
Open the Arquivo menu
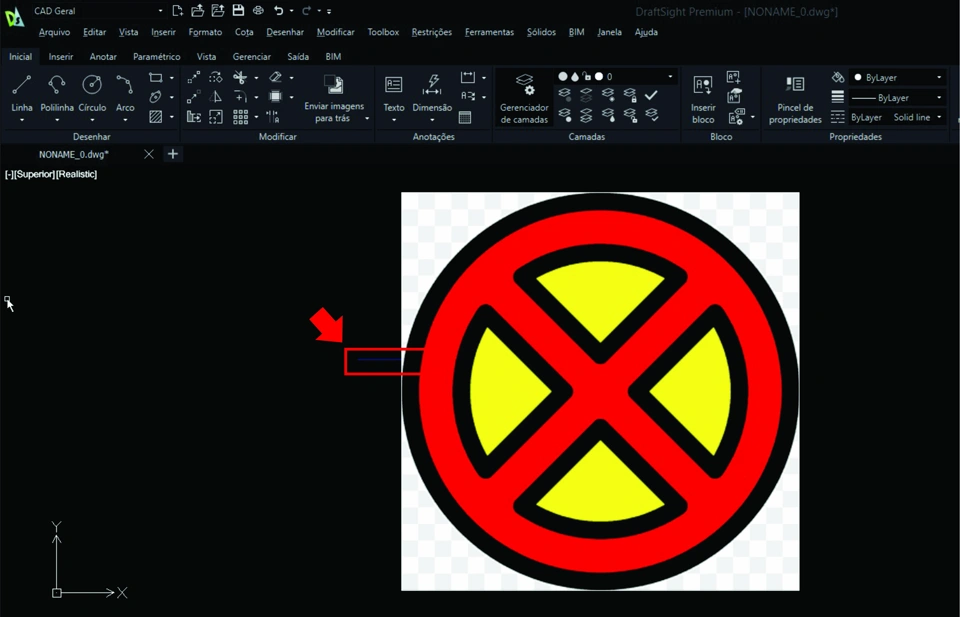coord(54,32)
